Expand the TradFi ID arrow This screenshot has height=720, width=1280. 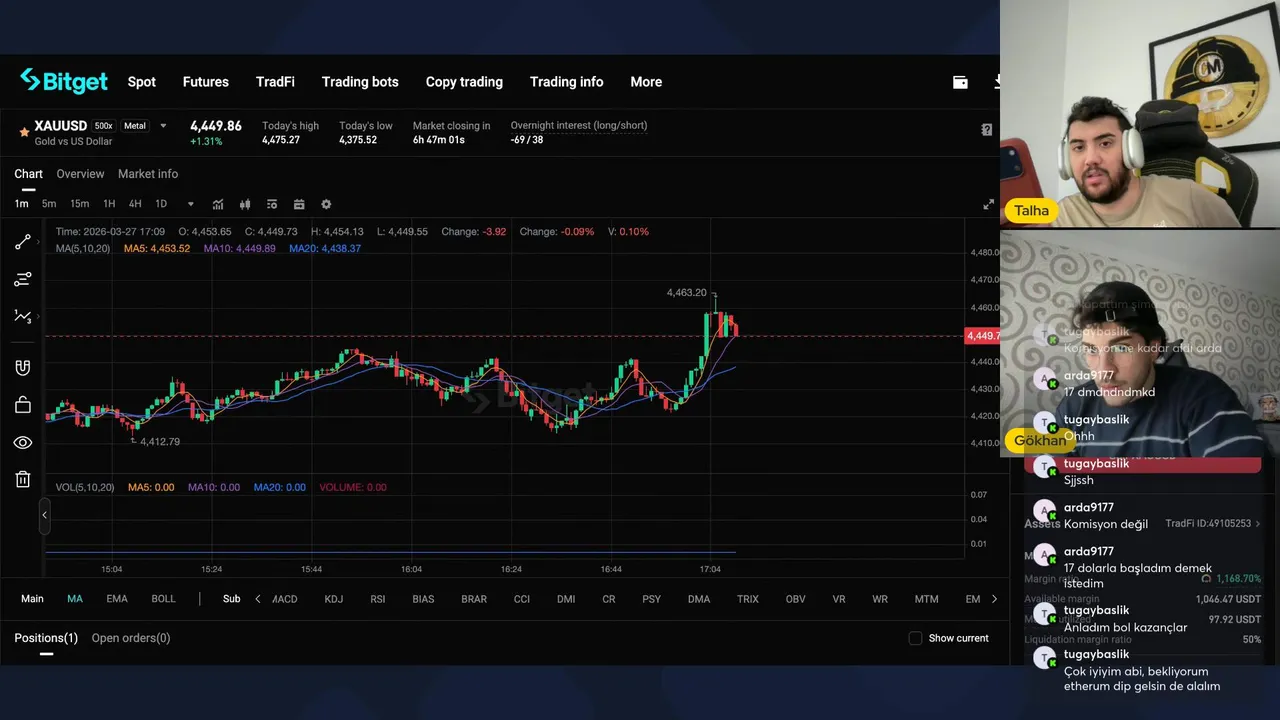[x=1258, y=523]
